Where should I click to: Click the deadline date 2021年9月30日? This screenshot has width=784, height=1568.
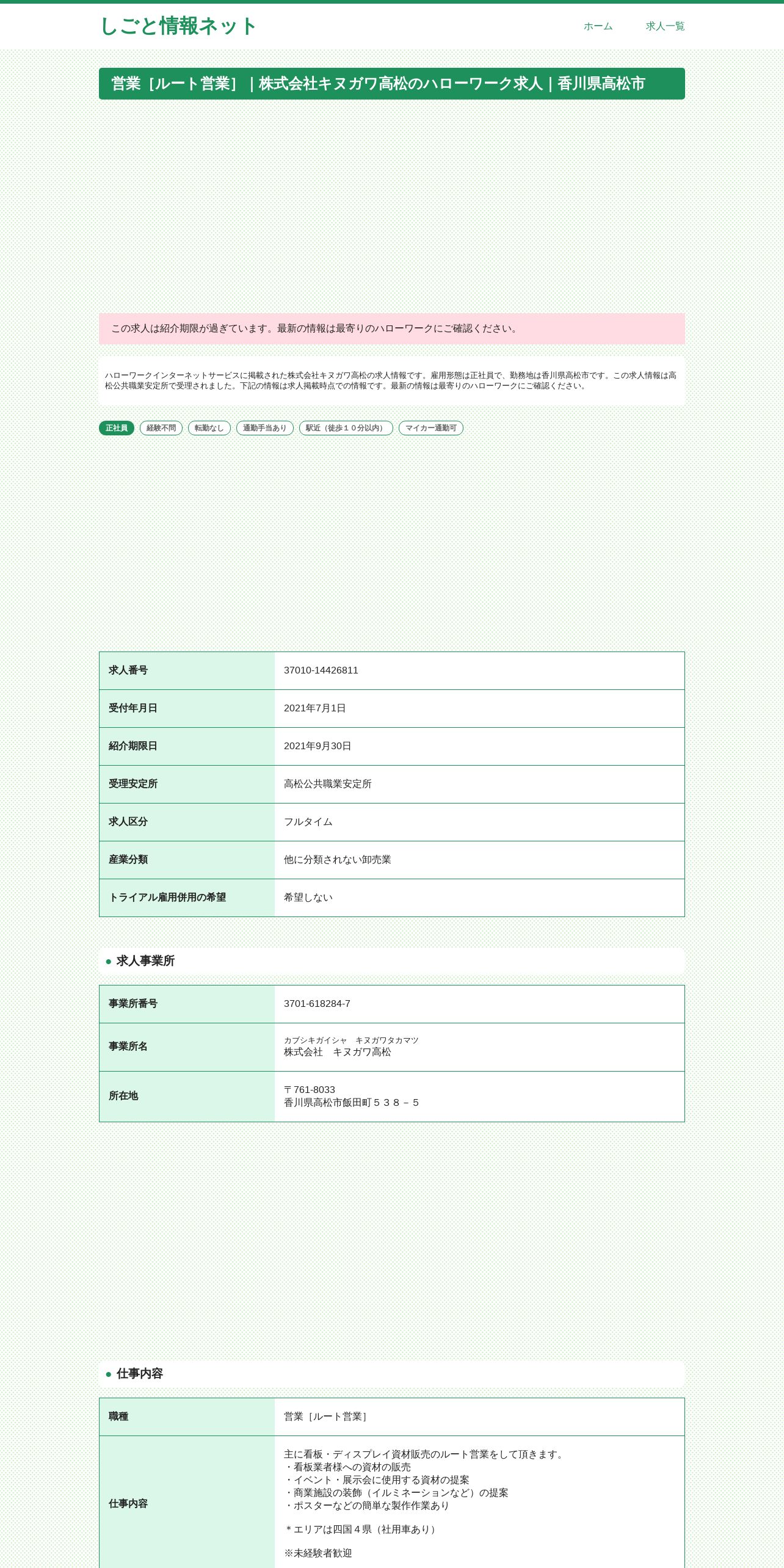coord(318,746)
